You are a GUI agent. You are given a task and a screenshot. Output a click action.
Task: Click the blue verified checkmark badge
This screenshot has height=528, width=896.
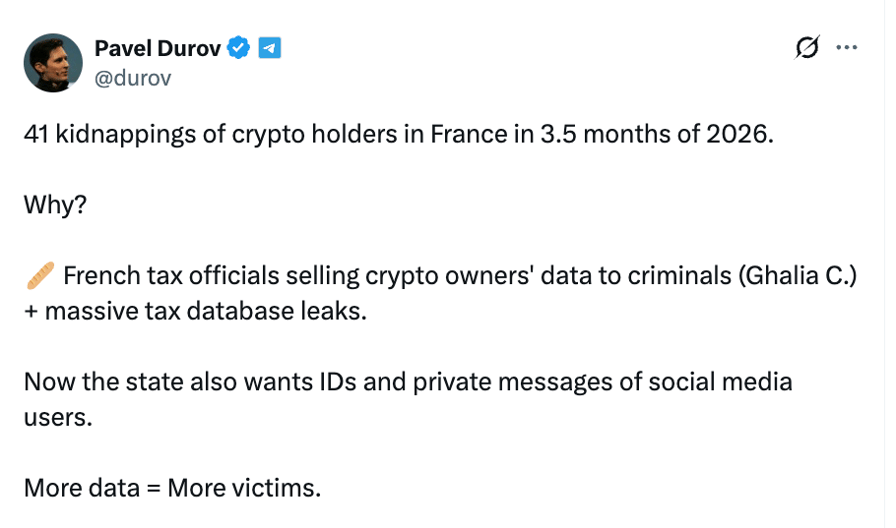[x=239, y=47]
